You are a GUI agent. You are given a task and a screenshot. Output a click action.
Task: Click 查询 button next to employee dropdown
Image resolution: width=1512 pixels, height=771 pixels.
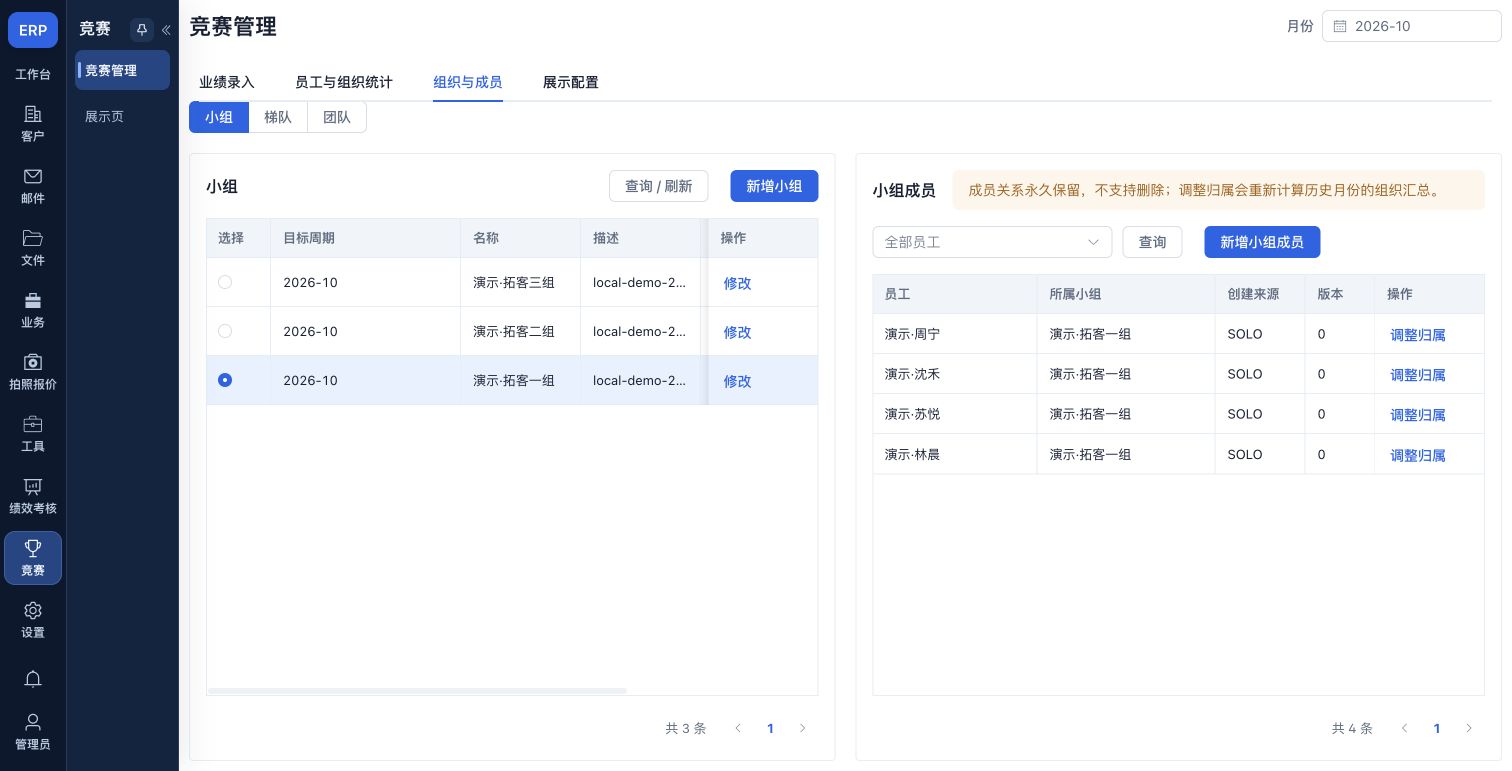(x=1152, y=242)
